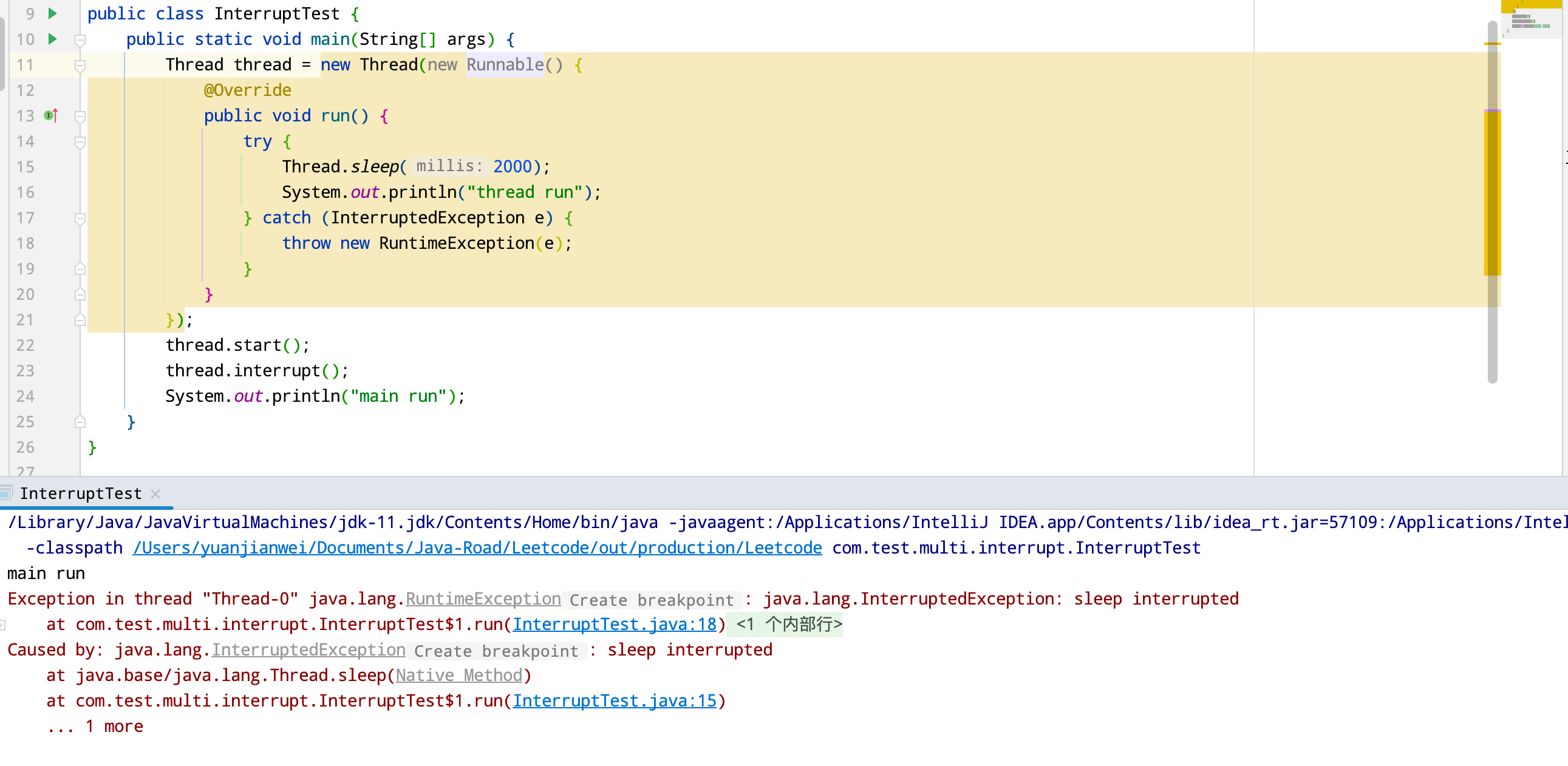Click the grayed Runnable type on line 11
The width and height of the screenshot is (1568, 766).
(505, 65)
